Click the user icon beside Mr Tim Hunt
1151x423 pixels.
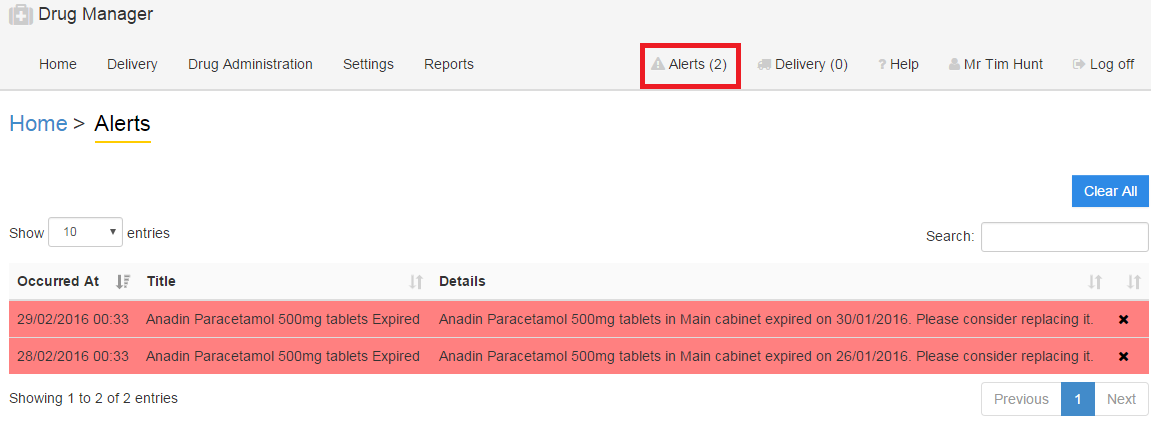(955, 64)
